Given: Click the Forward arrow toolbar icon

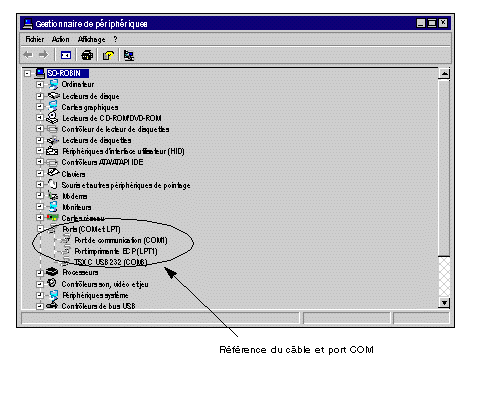Looking at the screenshot, I should click(44, 55).
